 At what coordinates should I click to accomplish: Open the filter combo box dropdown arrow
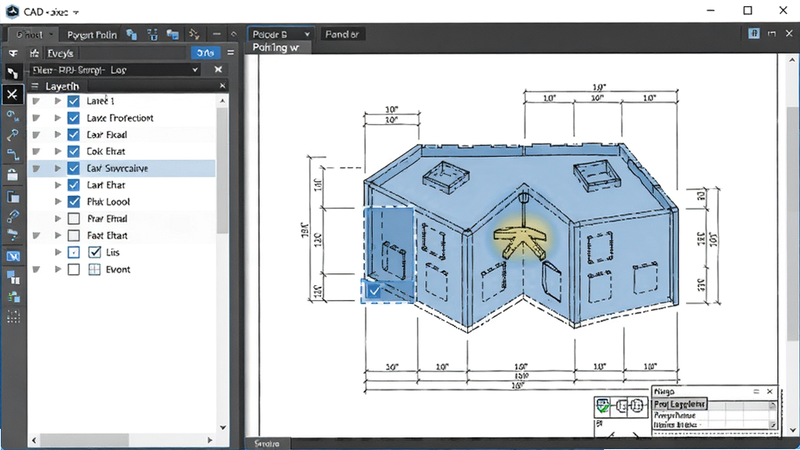tap(195, 69)
